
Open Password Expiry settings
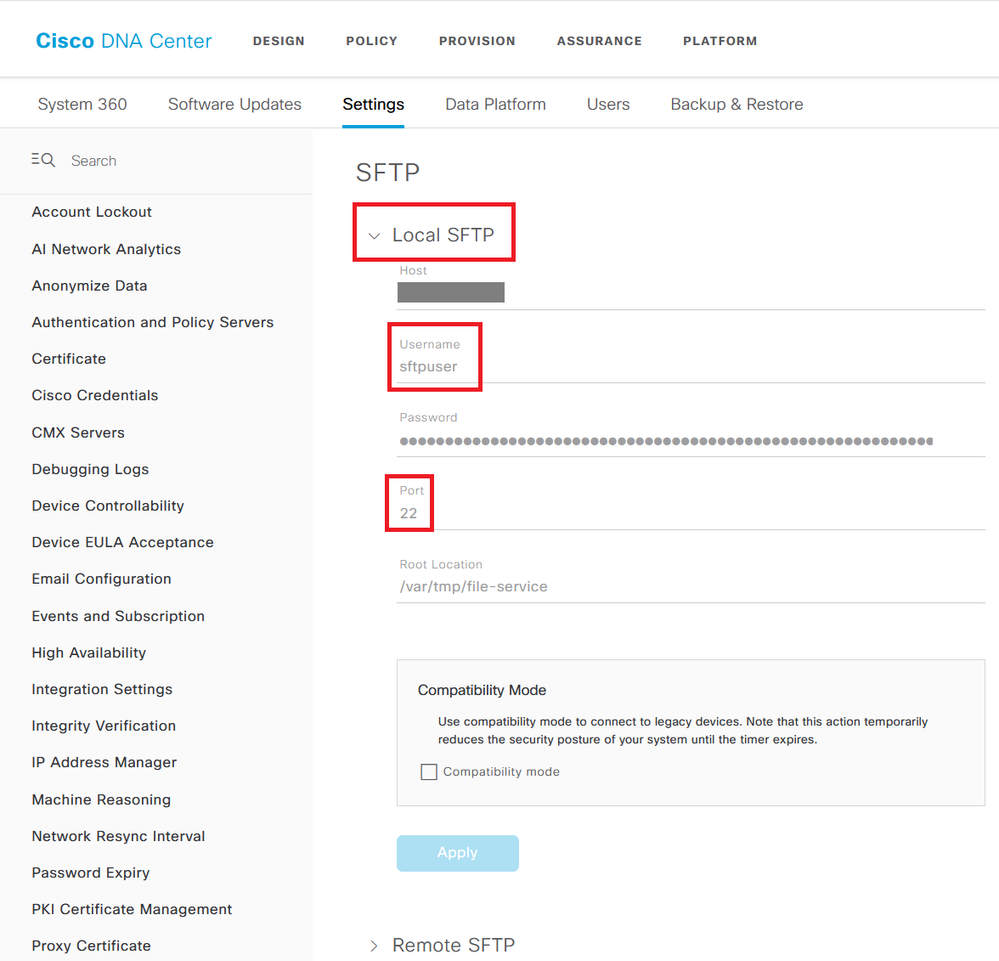coord(90,872)
